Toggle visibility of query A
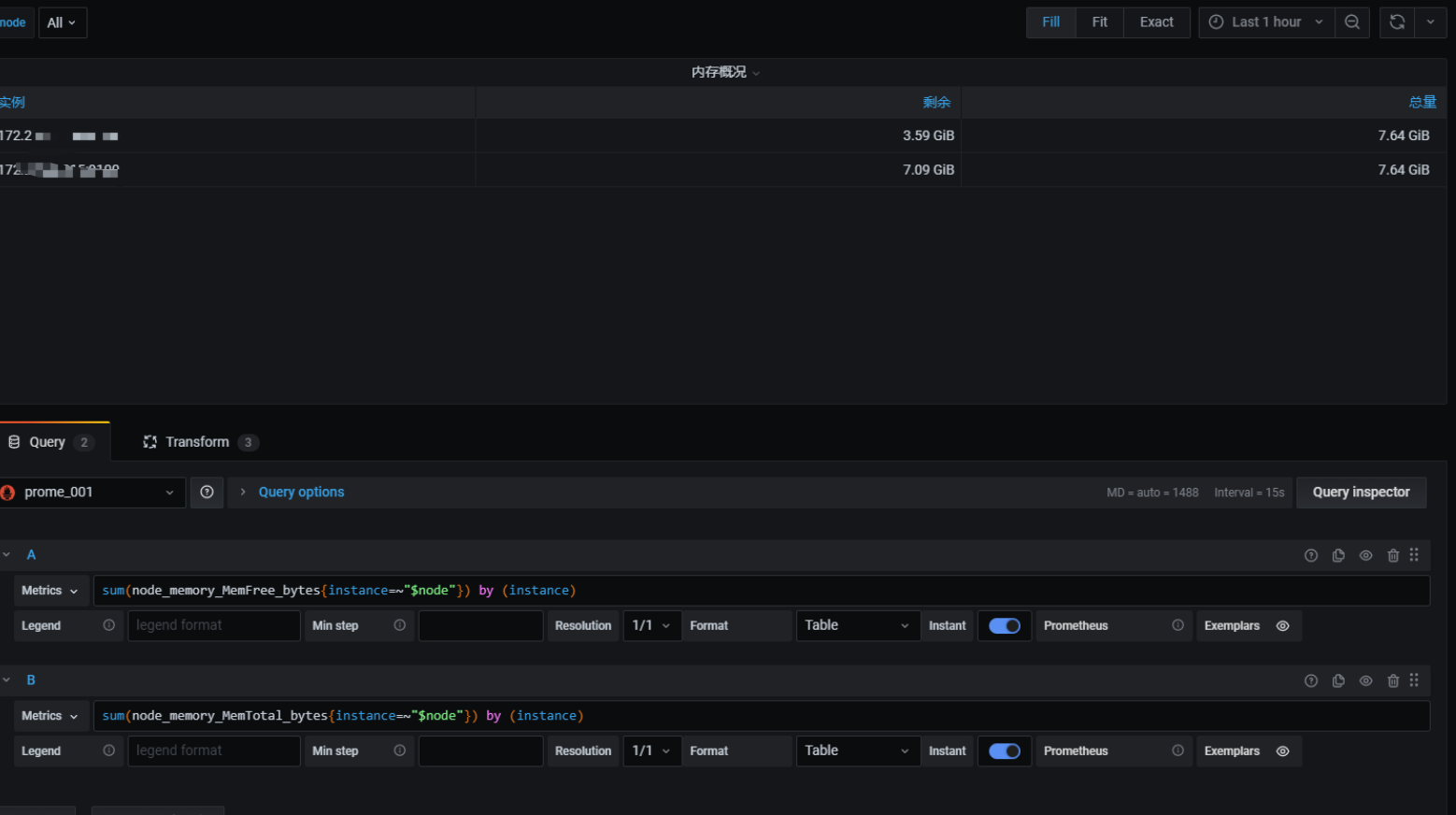The image size is (1456, 815). [x=1365, y=555]
